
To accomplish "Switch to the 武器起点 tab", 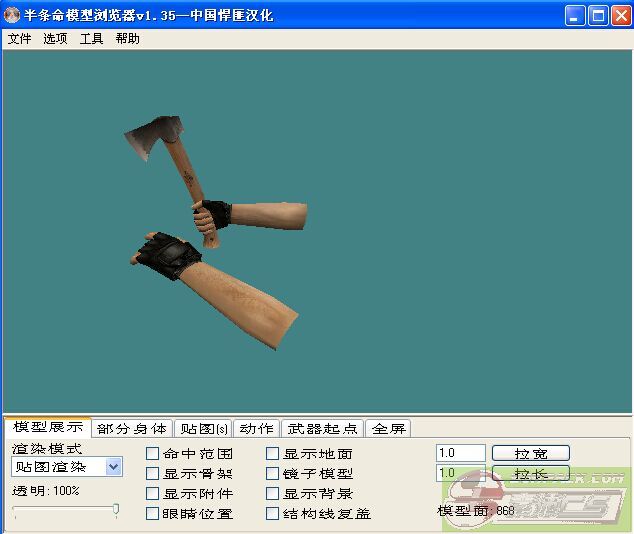I will coord(322,429).
